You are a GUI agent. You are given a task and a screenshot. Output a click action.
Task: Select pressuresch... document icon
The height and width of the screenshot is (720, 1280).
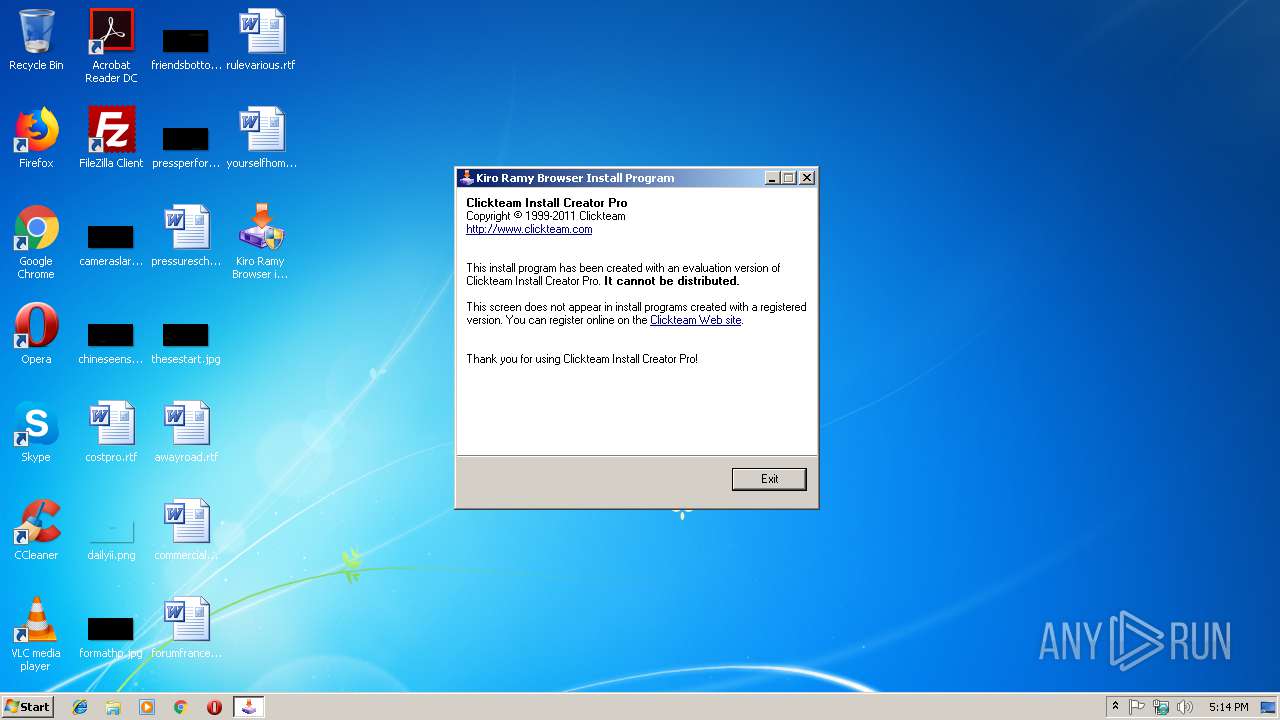186,236
